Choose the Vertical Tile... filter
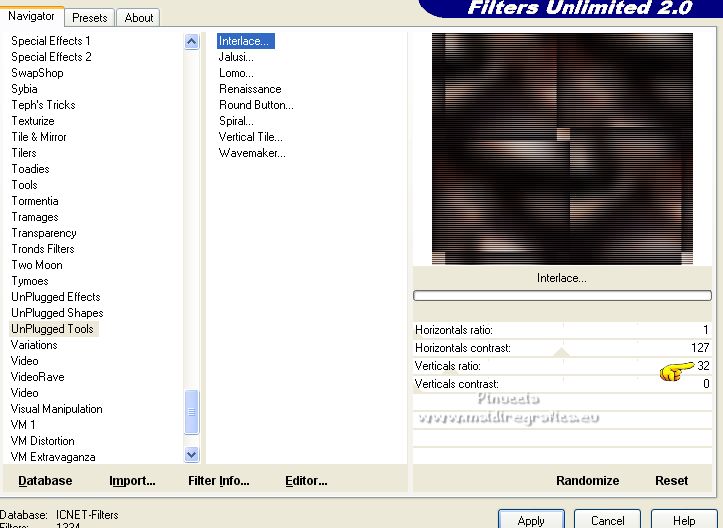723x528 pixels. coord(250,137)
